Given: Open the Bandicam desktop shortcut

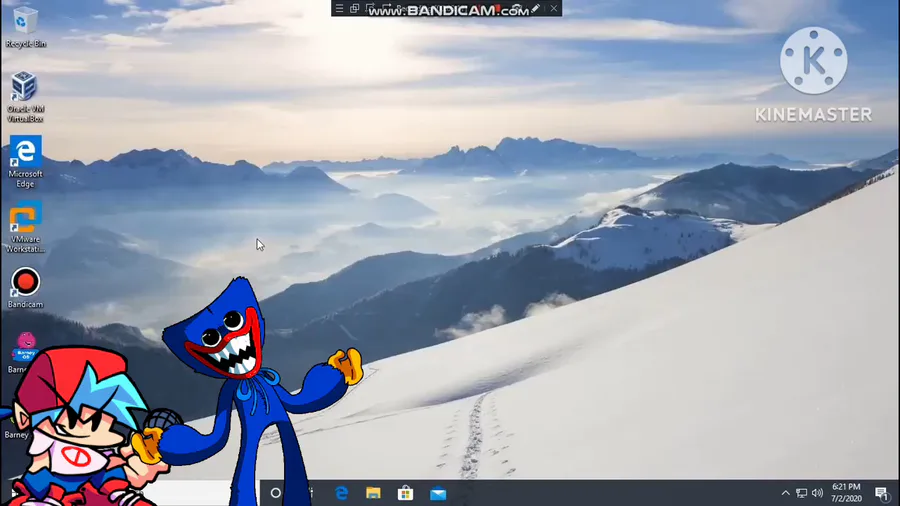Looking at the screenshot, I should 25,288.
